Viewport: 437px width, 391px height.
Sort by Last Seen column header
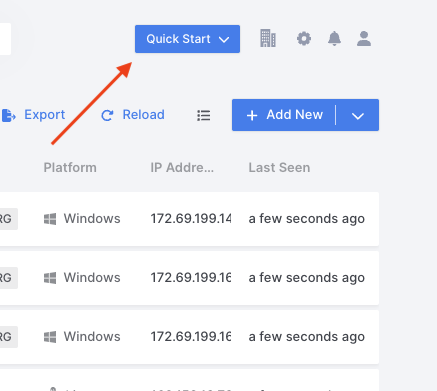pyautogui.click(x=279, y=168)
